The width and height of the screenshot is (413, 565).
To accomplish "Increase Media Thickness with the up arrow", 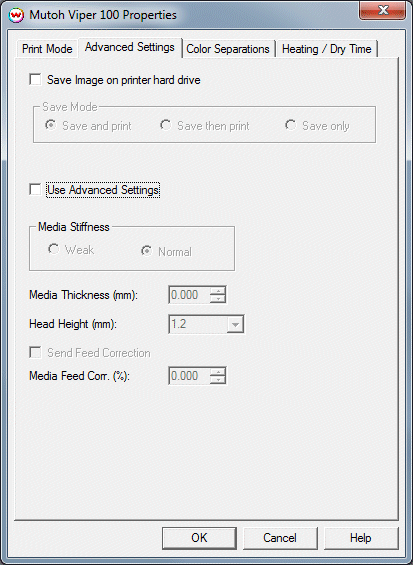I will point(218,291).
